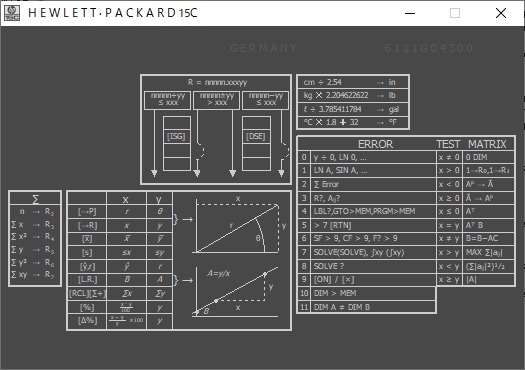This screenshot has height=370, width=525.
Task: Click the ERROR column header
Action: [x=375, y=144]
